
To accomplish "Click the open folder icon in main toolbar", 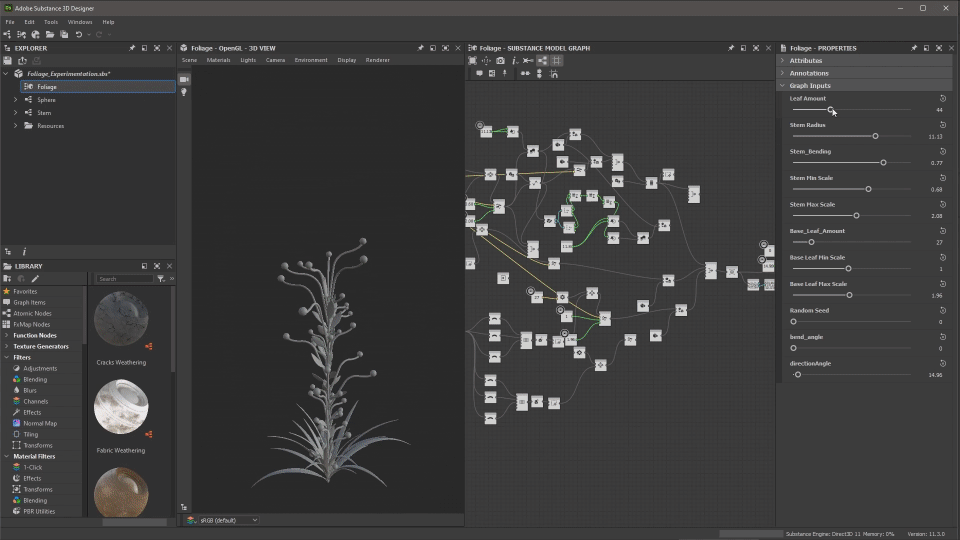I will pyautogui.click(x=50, y=35).
